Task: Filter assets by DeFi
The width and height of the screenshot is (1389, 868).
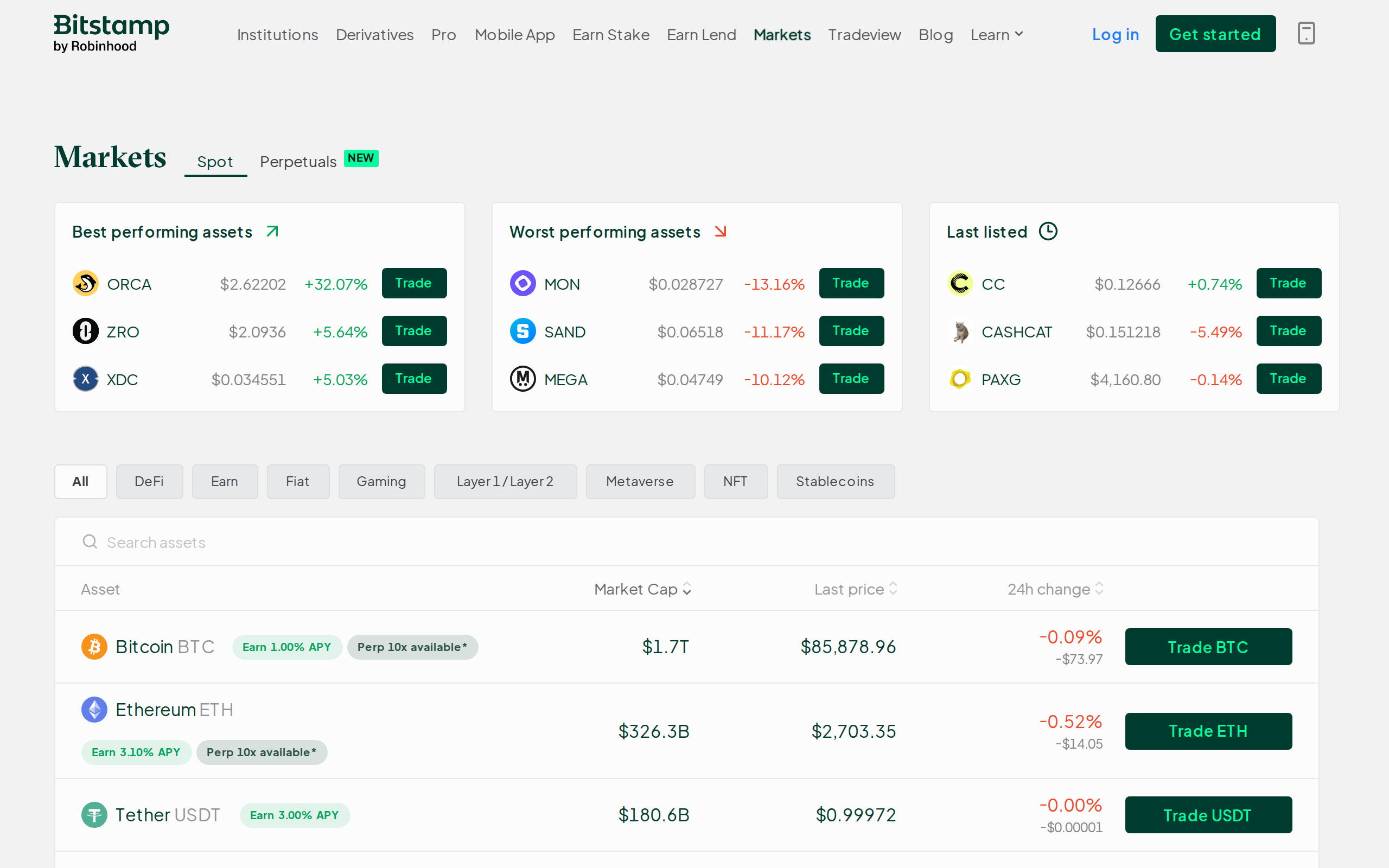Action: pos(149,482)
